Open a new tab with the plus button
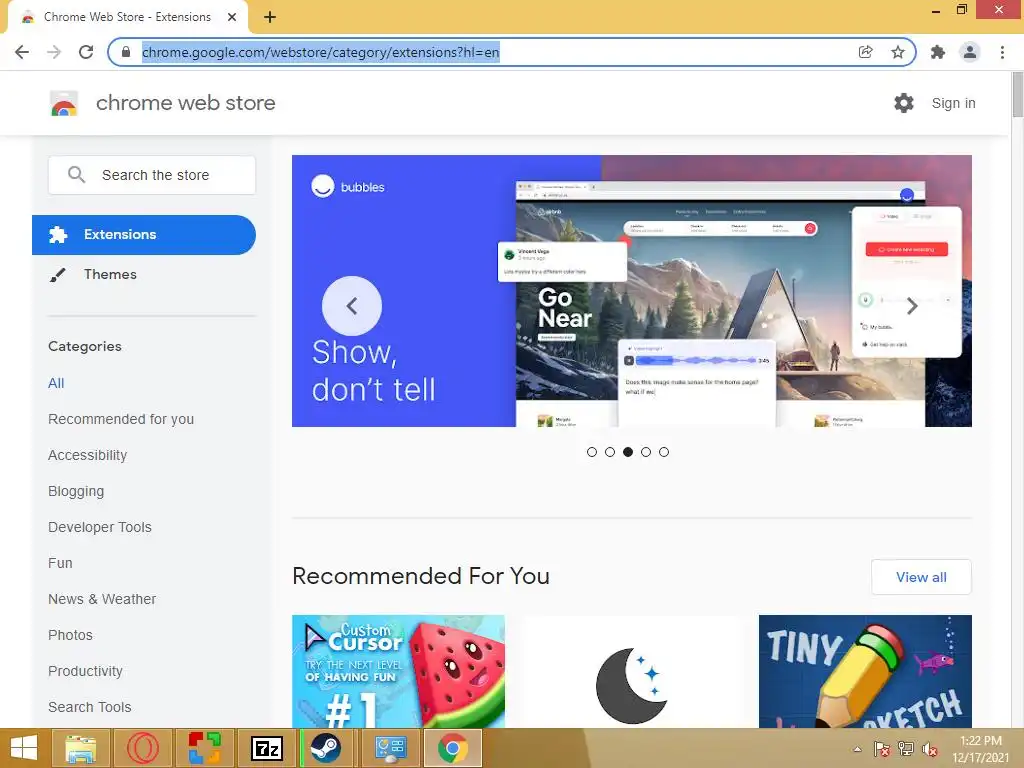This screenshot has width=1024, height=768. (x=270, y=17)
